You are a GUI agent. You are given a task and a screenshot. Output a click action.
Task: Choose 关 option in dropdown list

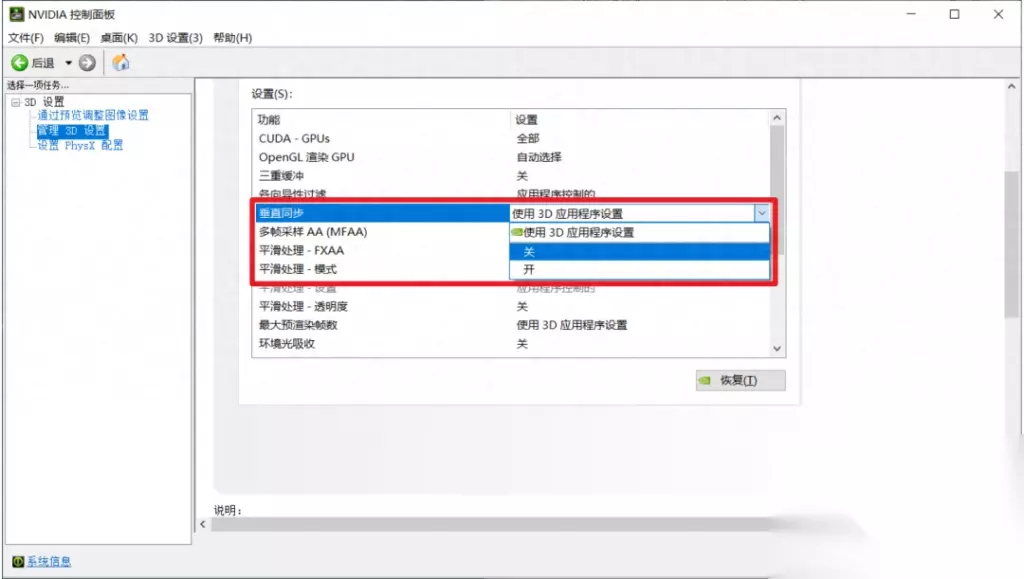639,251
